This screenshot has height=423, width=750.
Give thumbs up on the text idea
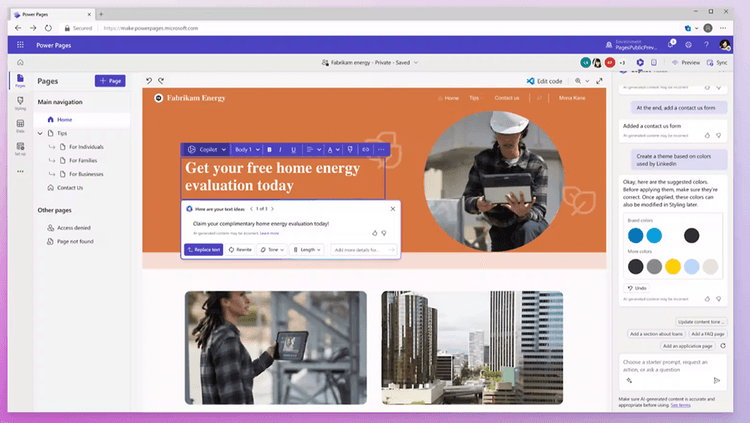coord(375,233)
